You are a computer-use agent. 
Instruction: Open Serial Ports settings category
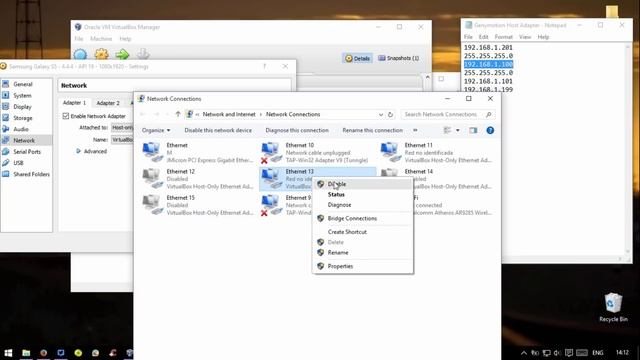click(27, 151)
